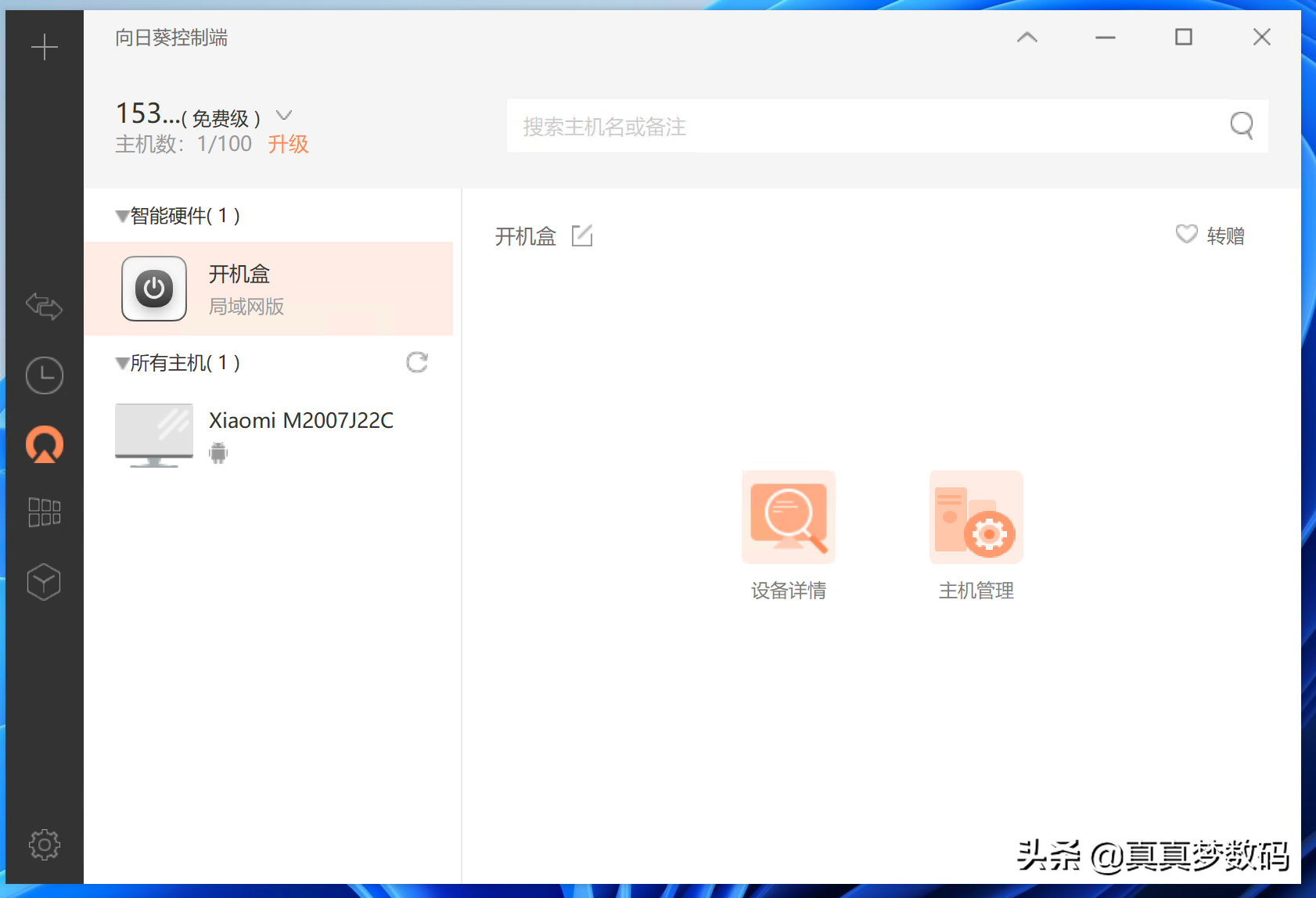Screen dimensions: 1316x898
Task: Collapse the 所有主机 group
Action: pyautogui.click(x=122, y=363)
